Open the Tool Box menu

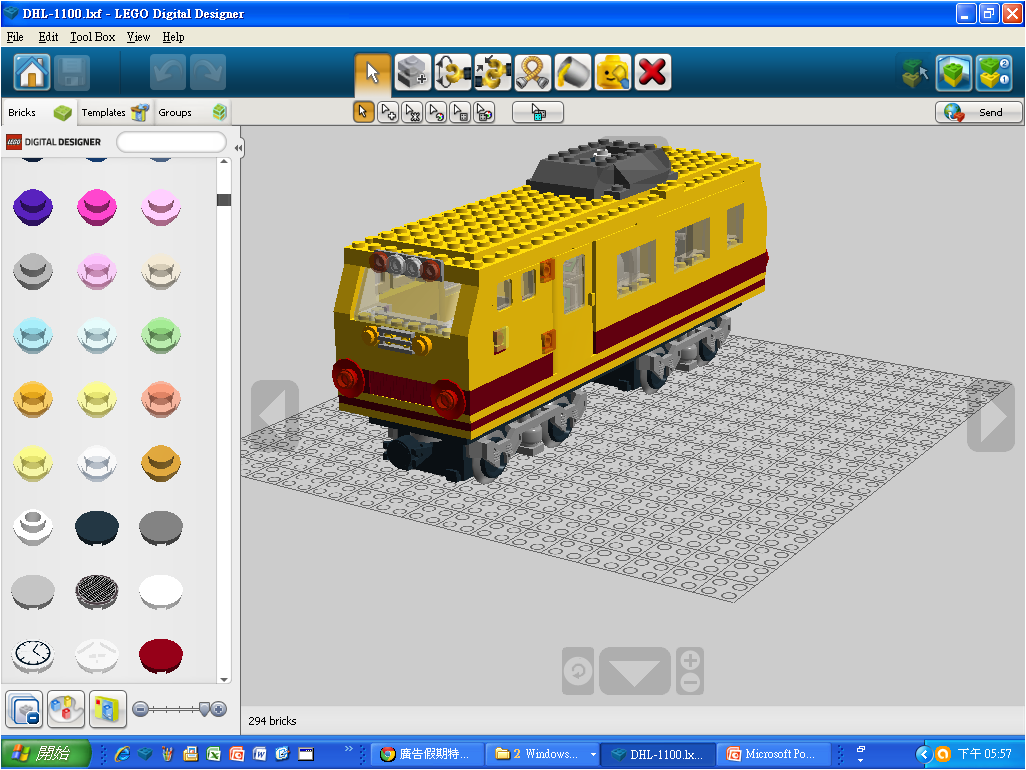click(x=92, y=37)
